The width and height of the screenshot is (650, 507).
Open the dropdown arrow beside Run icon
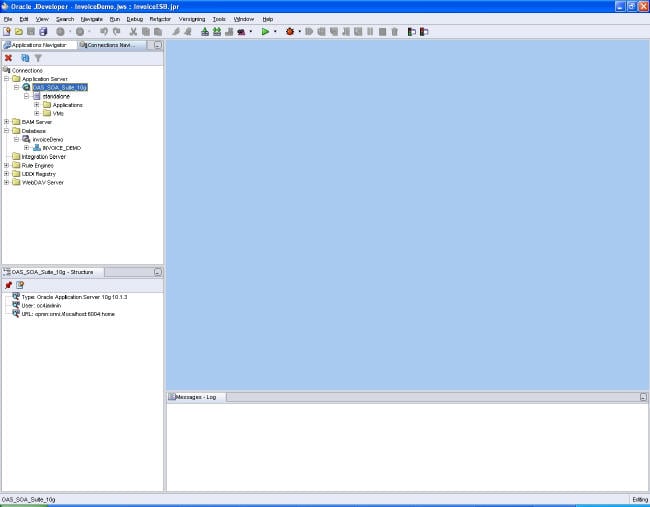(x=275, y=32)
